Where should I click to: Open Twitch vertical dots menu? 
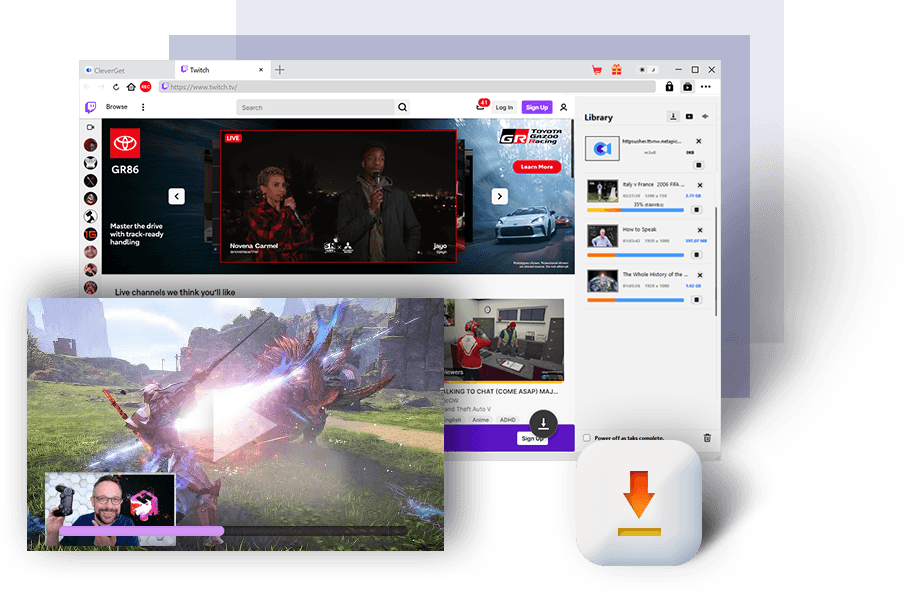pos(143,107)
